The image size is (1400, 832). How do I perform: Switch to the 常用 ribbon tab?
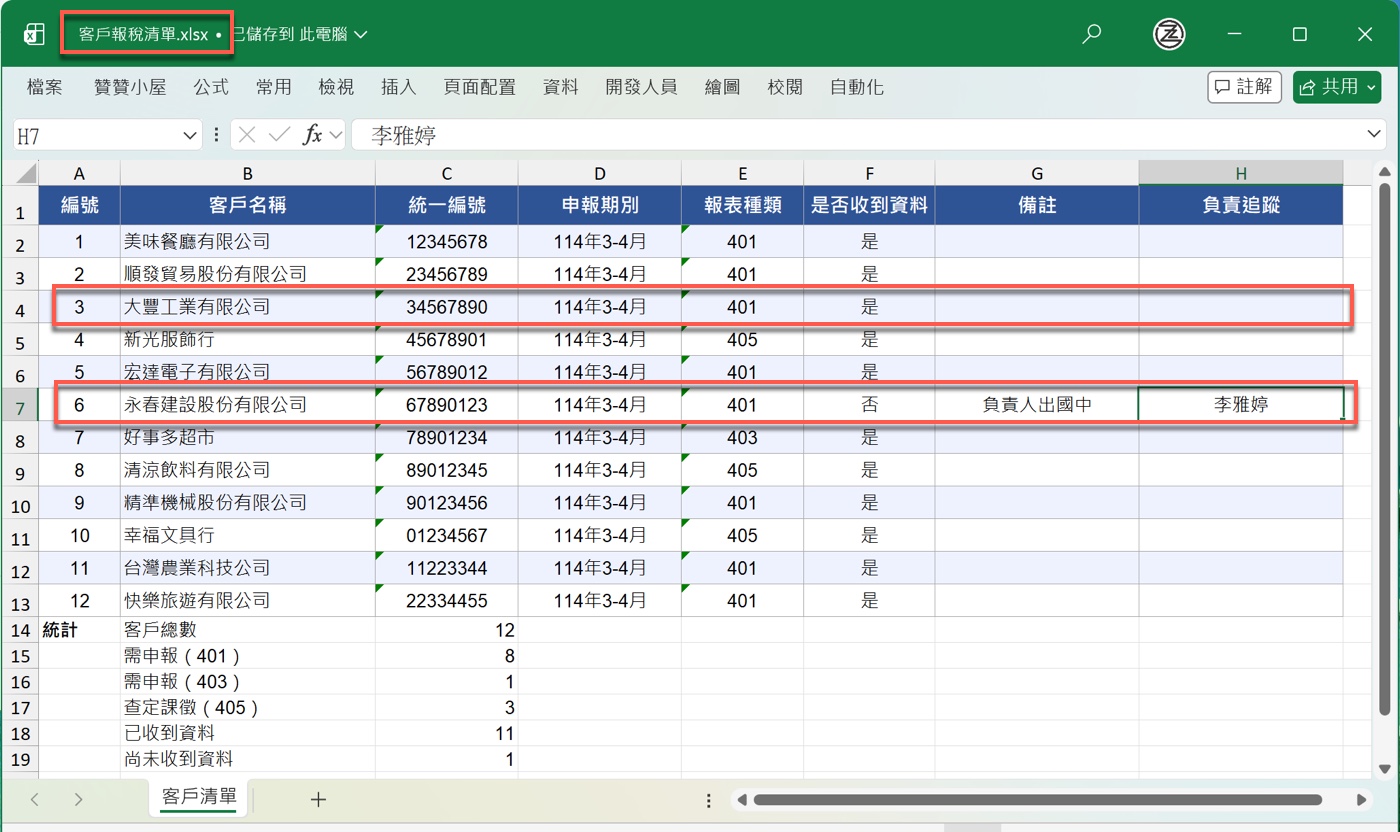[273, 87]
